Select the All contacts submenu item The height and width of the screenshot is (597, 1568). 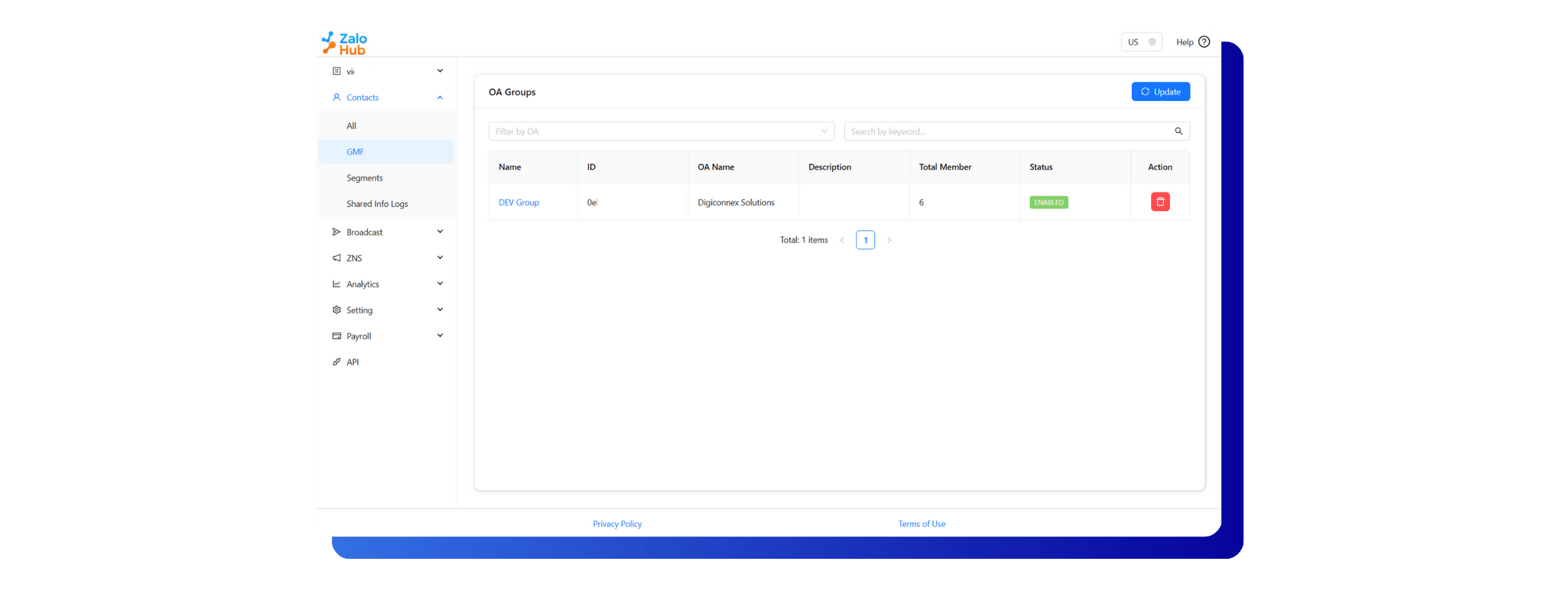tap(351, 126)
